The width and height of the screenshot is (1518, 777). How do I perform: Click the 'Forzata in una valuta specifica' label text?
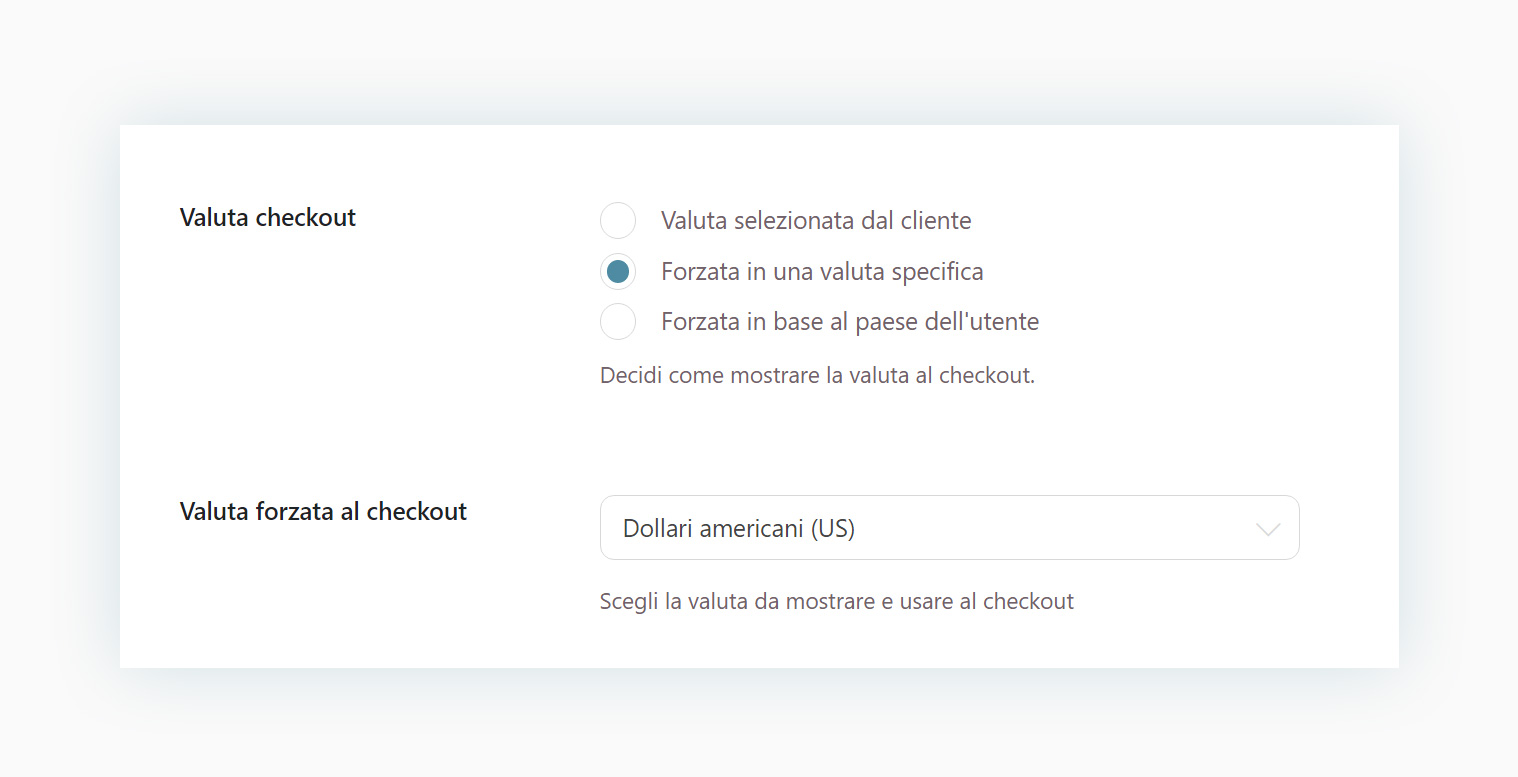[x=822, y=271]
